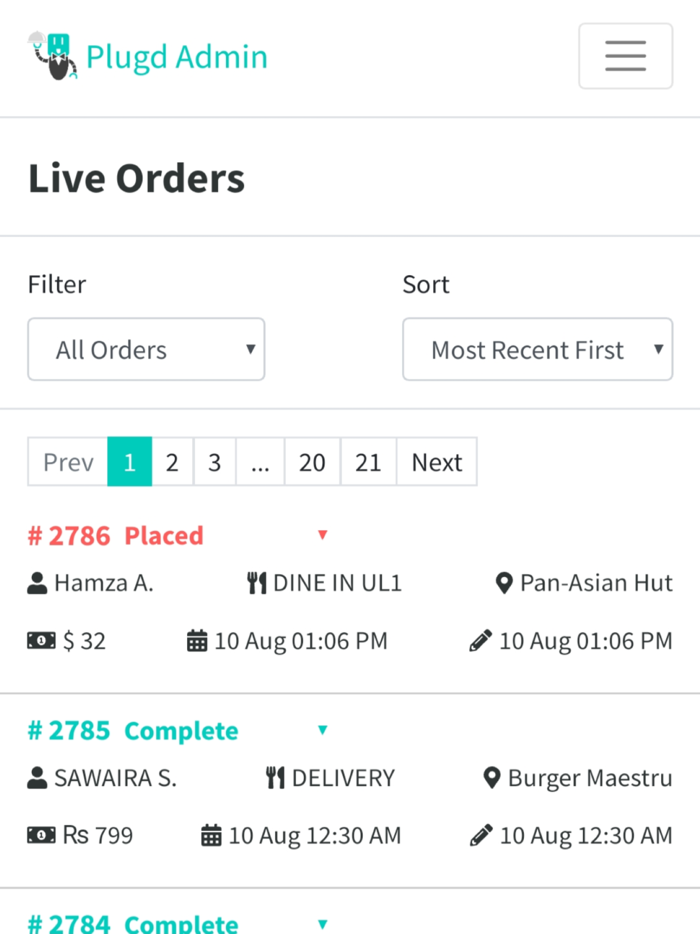Open the All Orders filter dropdown
This screenshot has height=934, width=700.
146,349
